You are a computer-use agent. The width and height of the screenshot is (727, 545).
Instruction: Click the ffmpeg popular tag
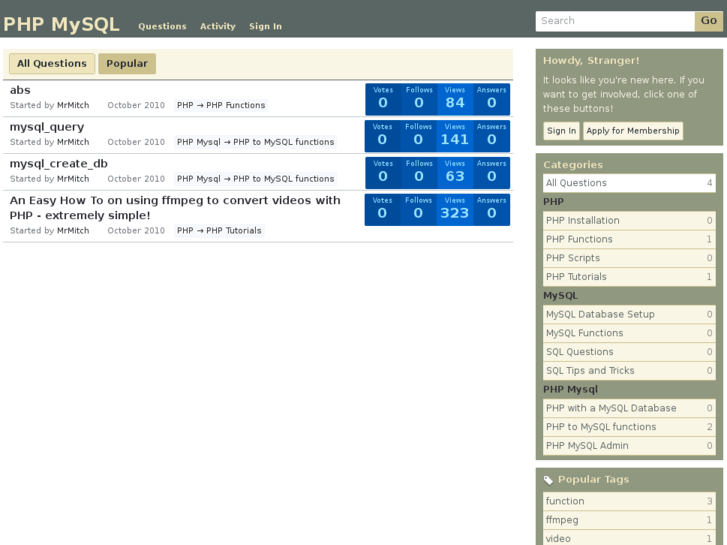(x=629, y=520)
